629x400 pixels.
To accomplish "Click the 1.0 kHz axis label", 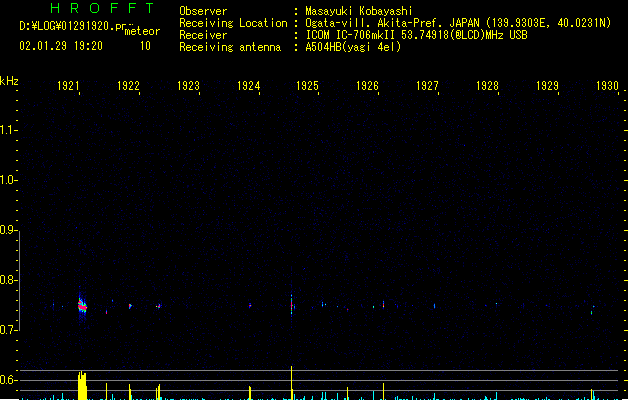I will click(x=8, y=180).
